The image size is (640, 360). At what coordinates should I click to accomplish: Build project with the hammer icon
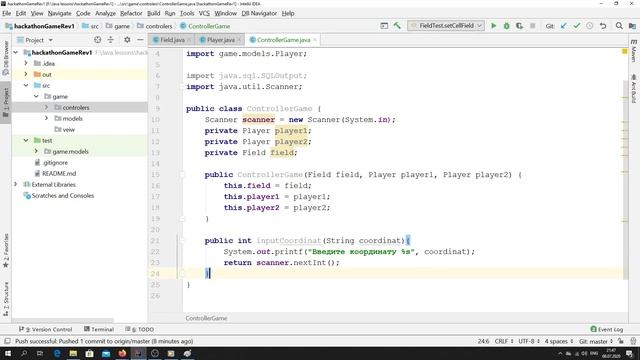(397, 26)
